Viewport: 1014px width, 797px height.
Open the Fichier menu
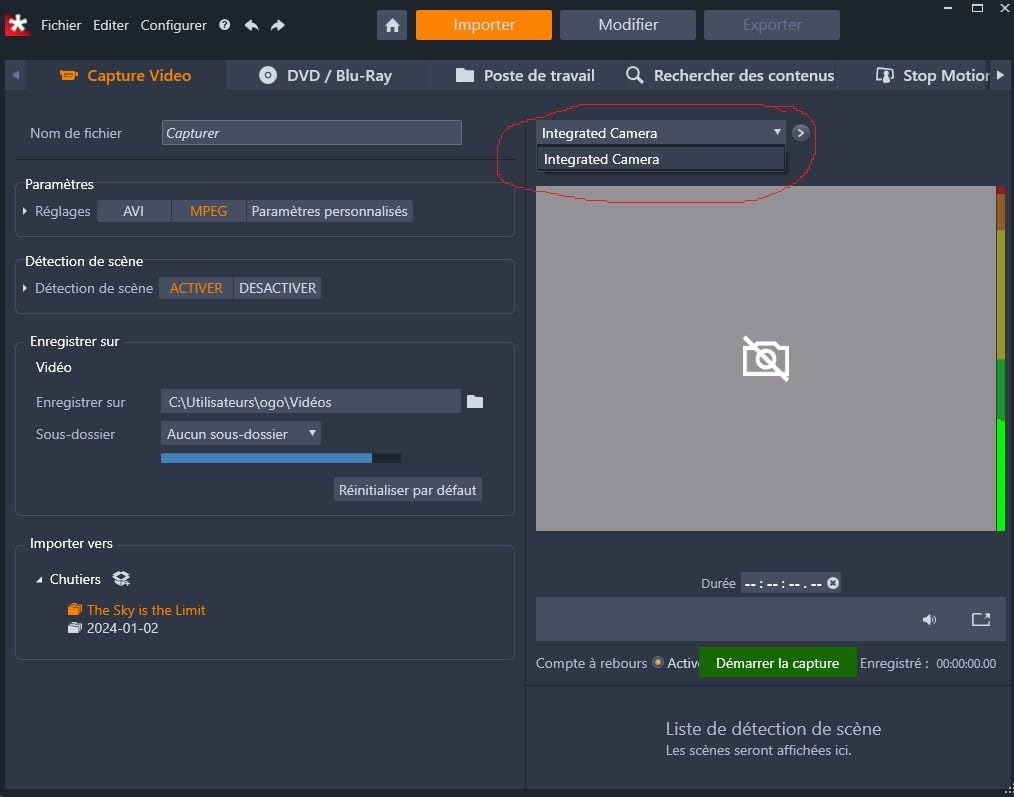(61, 25)
